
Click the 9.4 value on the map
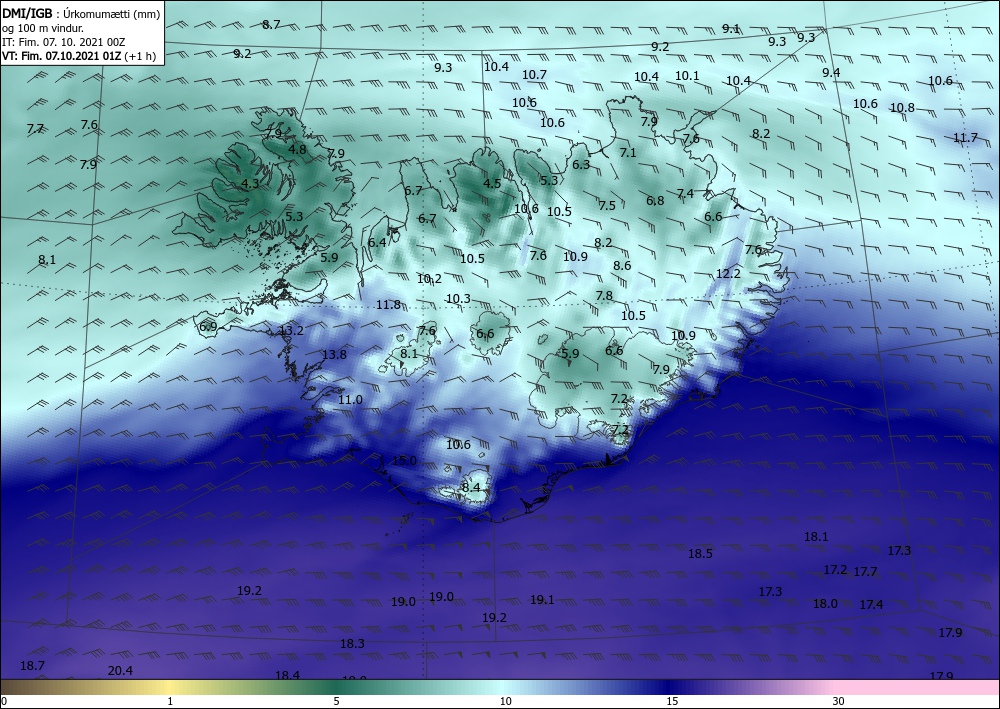831,72
